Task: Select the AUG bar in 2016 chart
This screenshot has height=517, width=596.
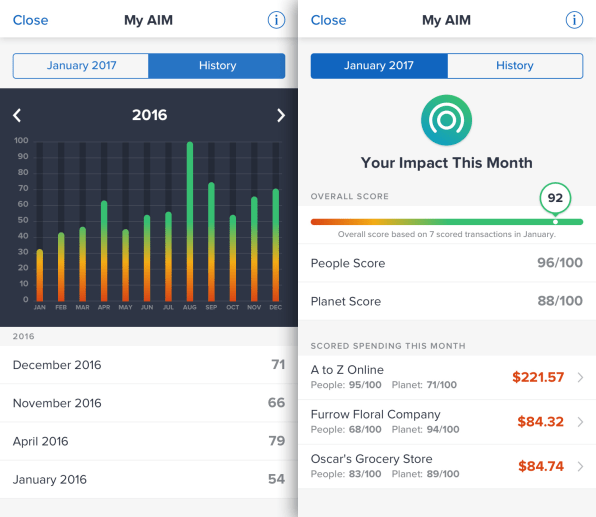Action: click(x=190, y=222)
